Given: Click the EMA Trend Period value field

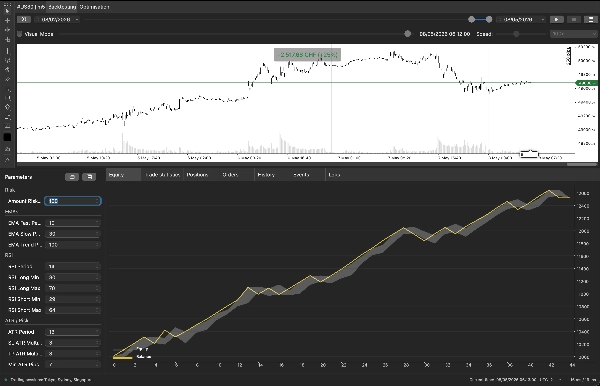Looking at the screenshot, I should tap(73, 245).
